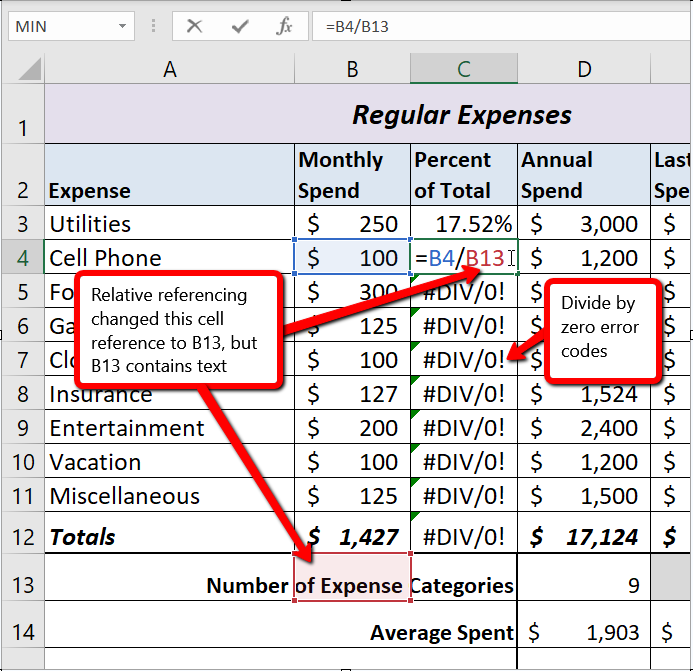This screenshot has height=671, width=693.
Task: Select the Entertainment cell
Action: point(169,427)
